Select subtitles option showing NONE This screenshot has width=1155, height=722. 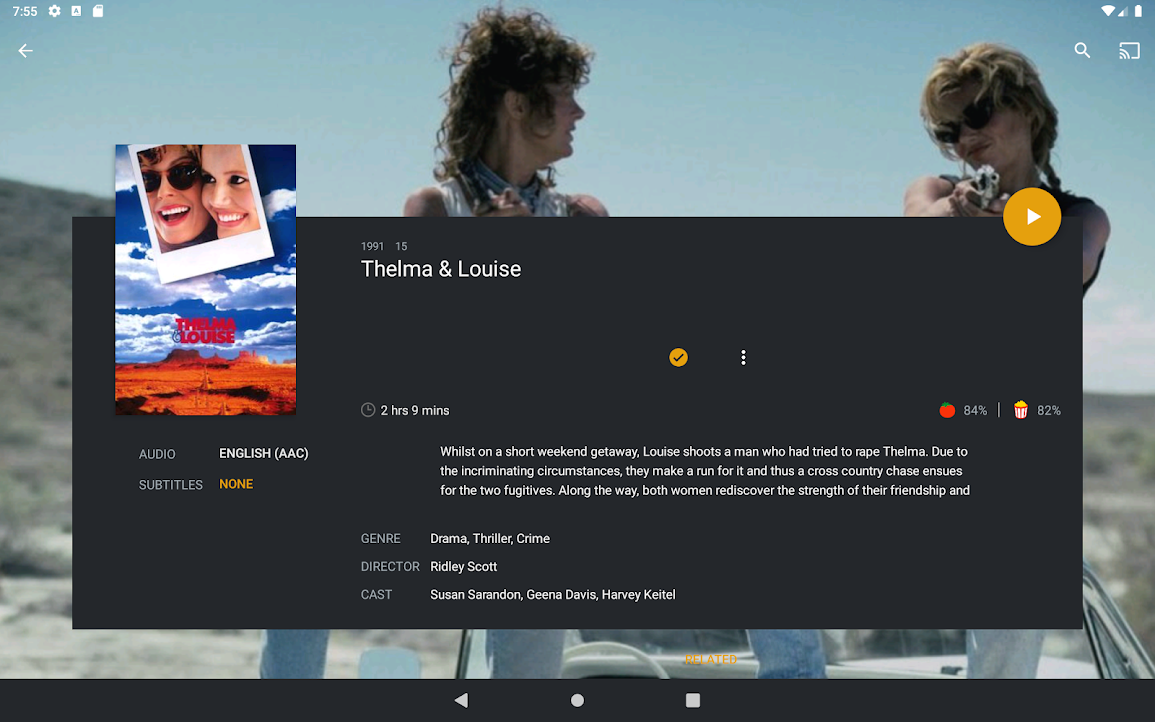[236, 484]
